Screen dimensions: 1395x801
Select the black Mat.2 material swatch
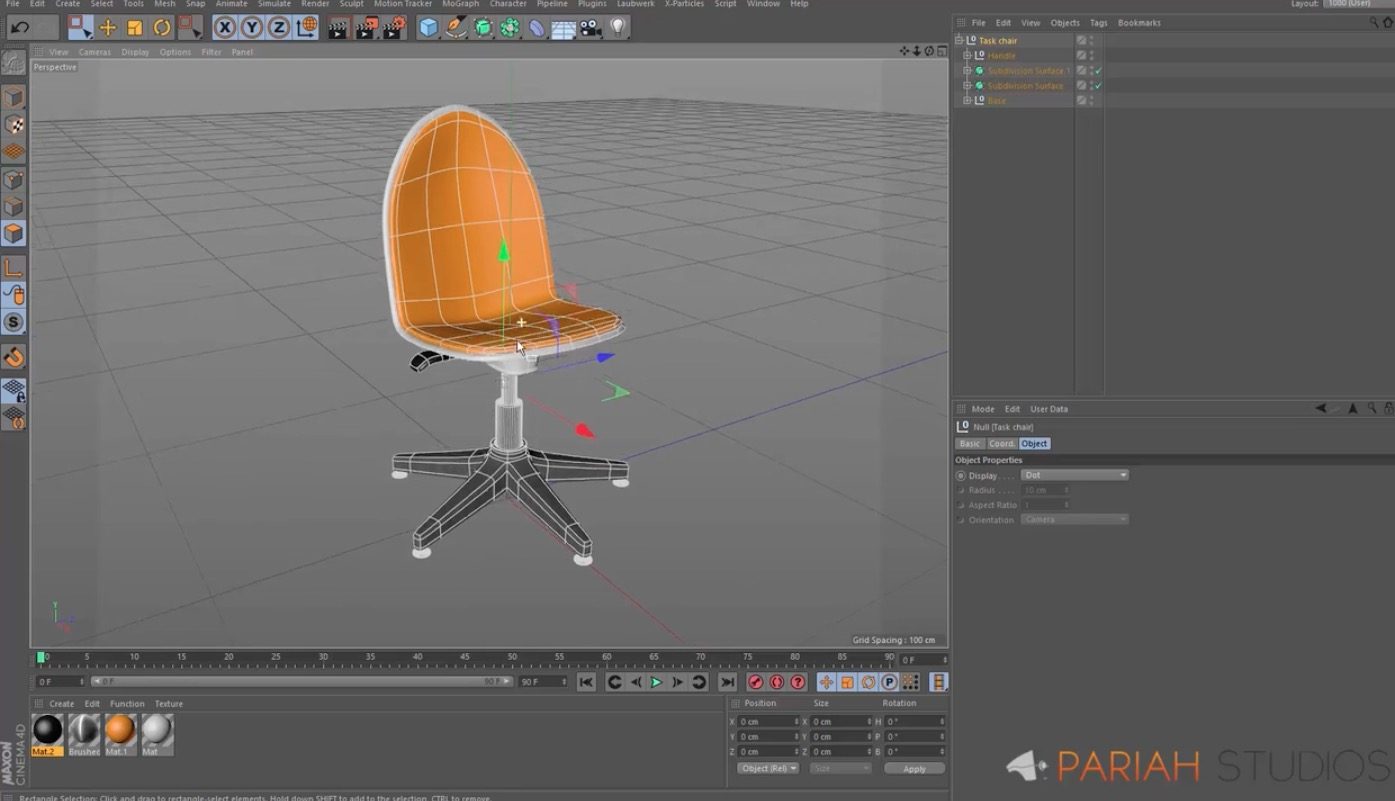(47, 734)
